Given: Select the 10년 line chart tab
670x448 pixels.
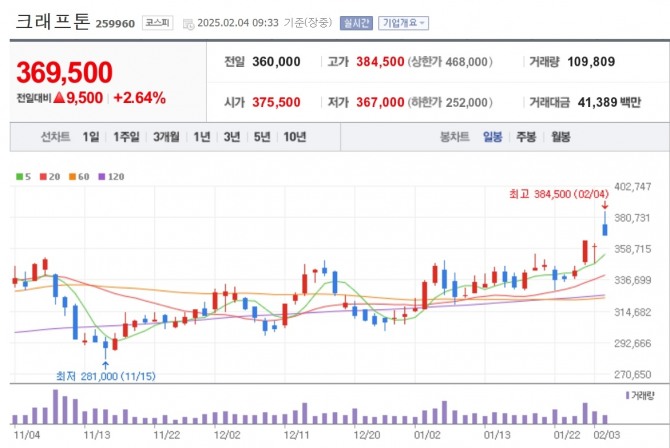Looking at the screenshot, I should pos(295,137).
